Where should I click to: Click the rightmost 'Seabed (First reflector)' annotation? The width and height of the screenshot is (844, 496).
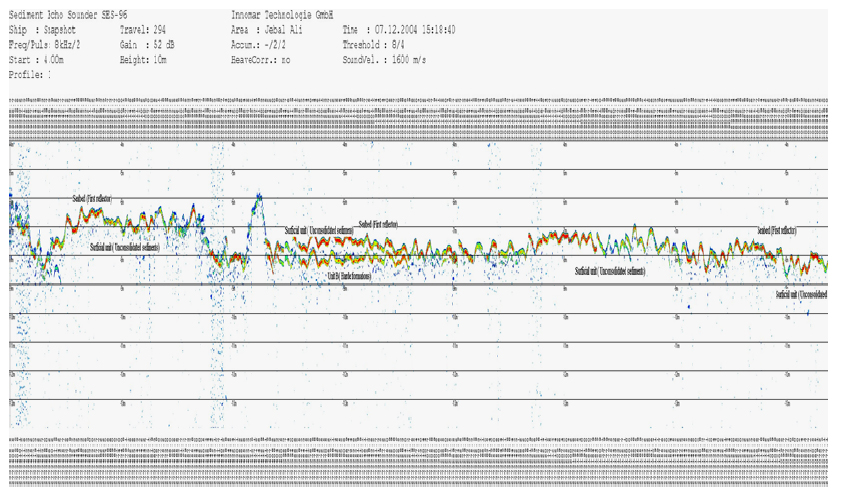[x=789, y=230]
